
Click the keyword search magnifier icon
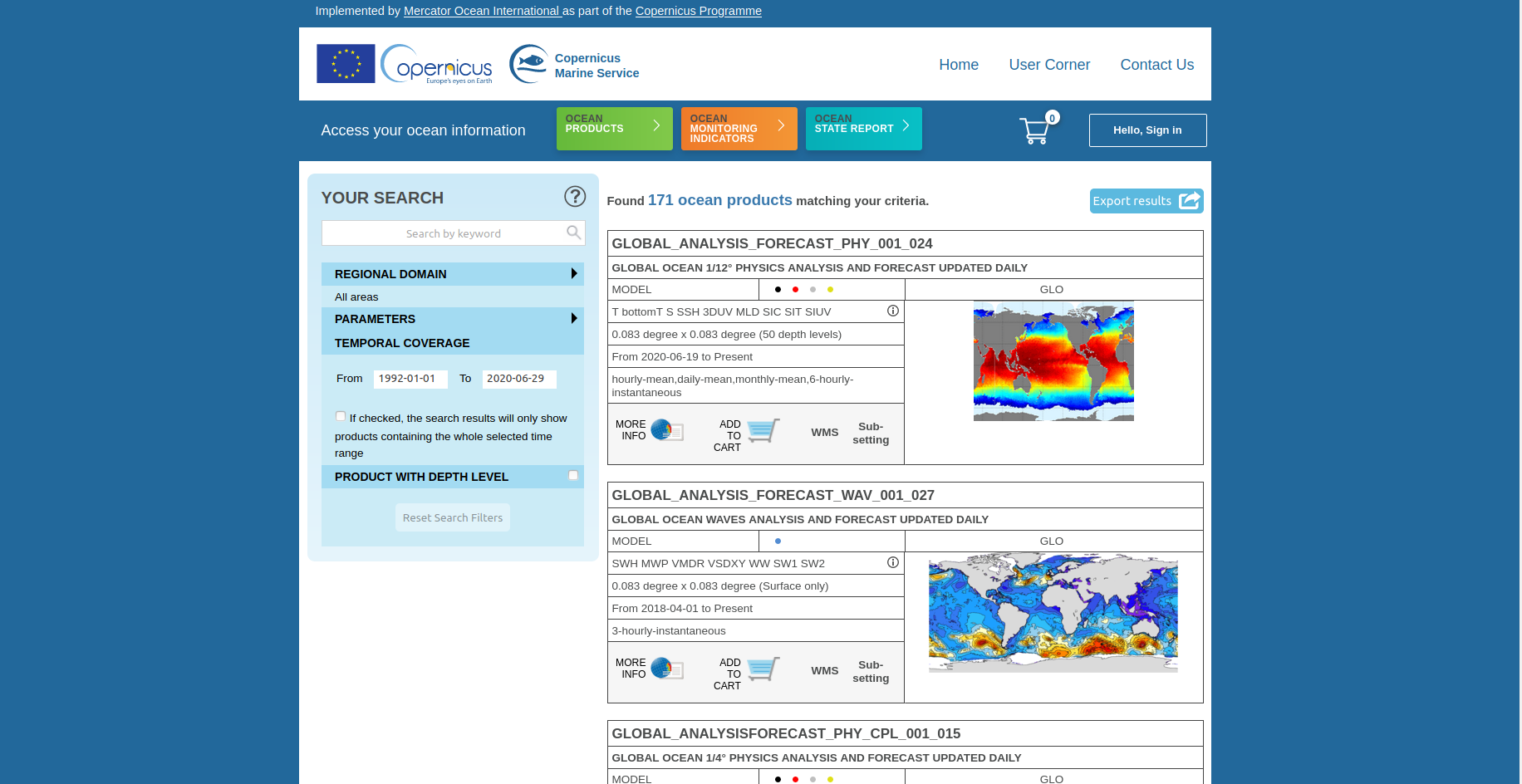pos(572,233)
